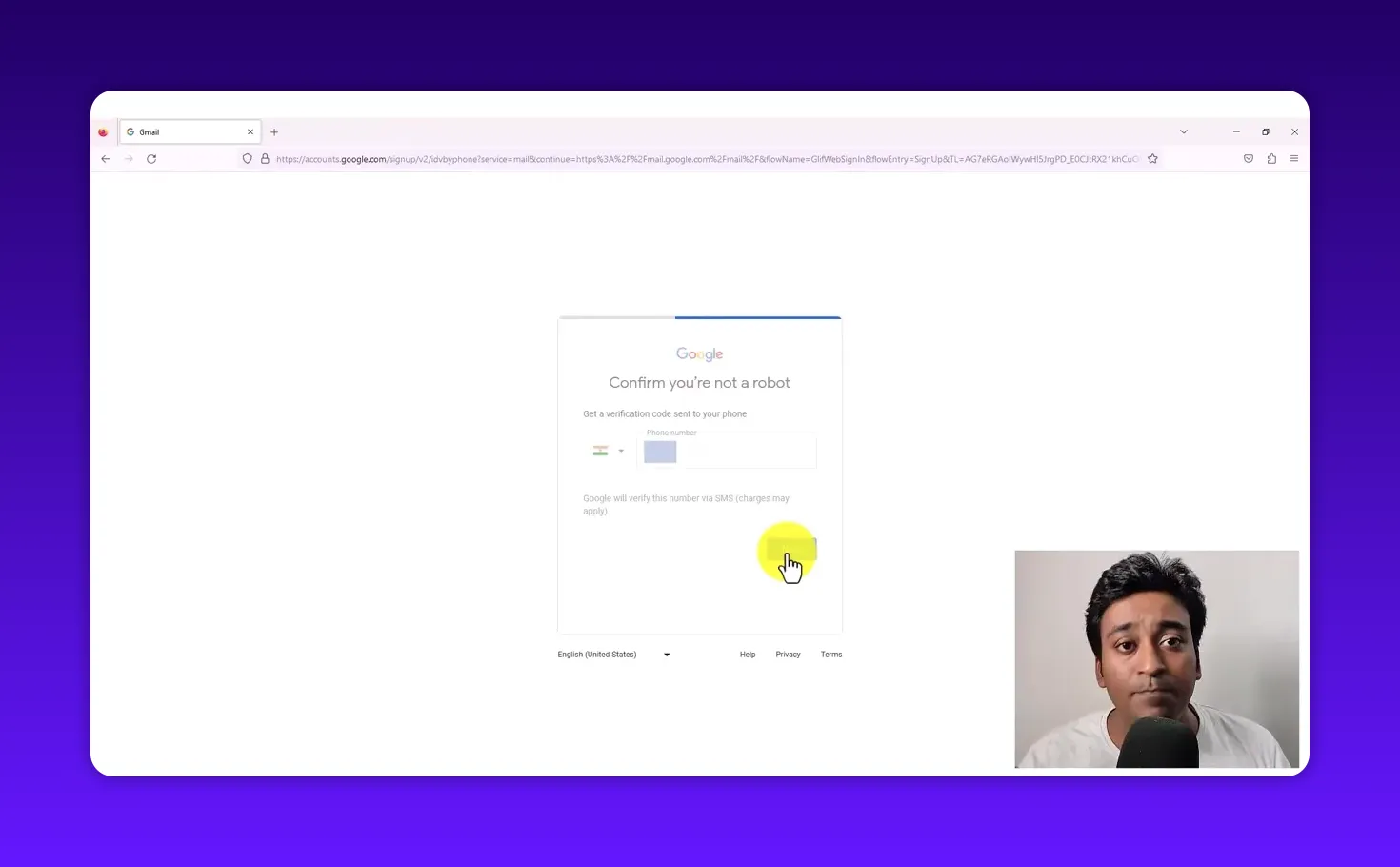Expand the tab list chevron
Screen dimensions: 1400x867
[1183, 131]
